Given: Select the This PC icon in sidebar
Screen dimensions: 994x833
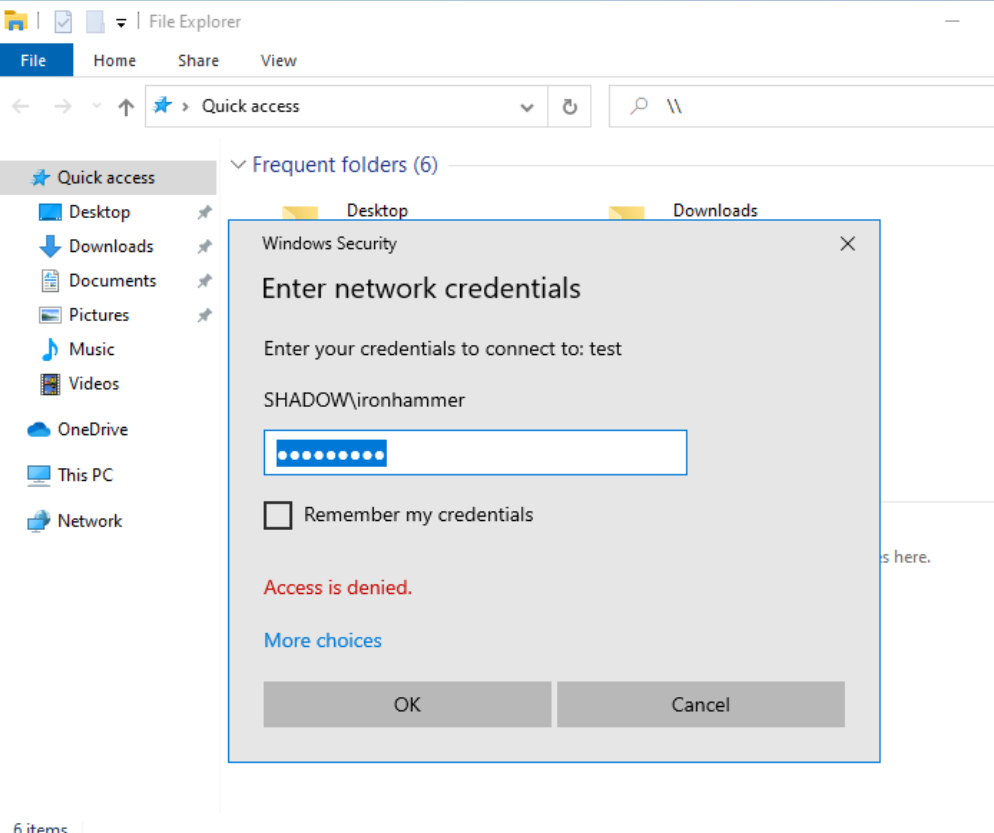Looking at the screenshot, I should 39,475.
